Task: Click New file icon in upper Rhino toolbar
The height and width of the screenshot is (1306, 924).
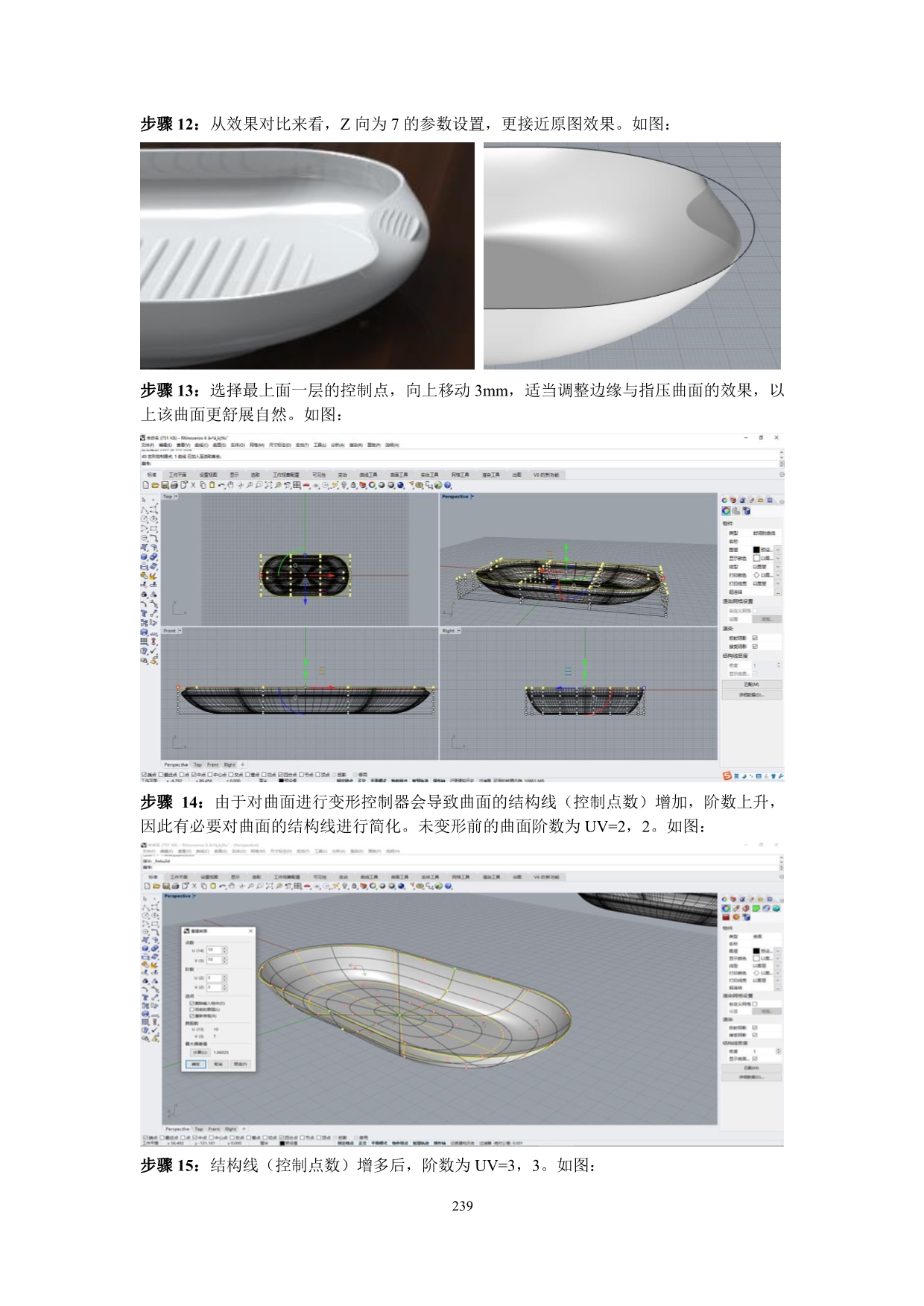Action: coord(146,485)
